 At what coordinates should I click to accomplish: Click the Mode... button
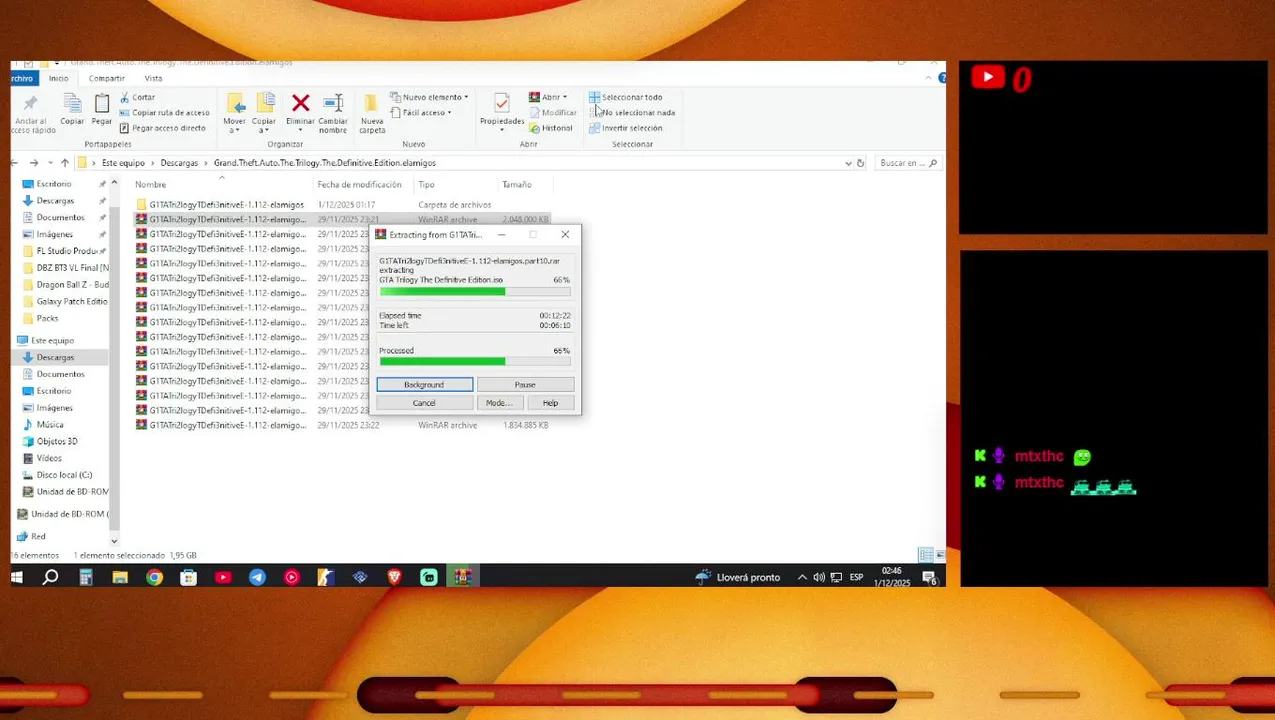coord(499,403)
